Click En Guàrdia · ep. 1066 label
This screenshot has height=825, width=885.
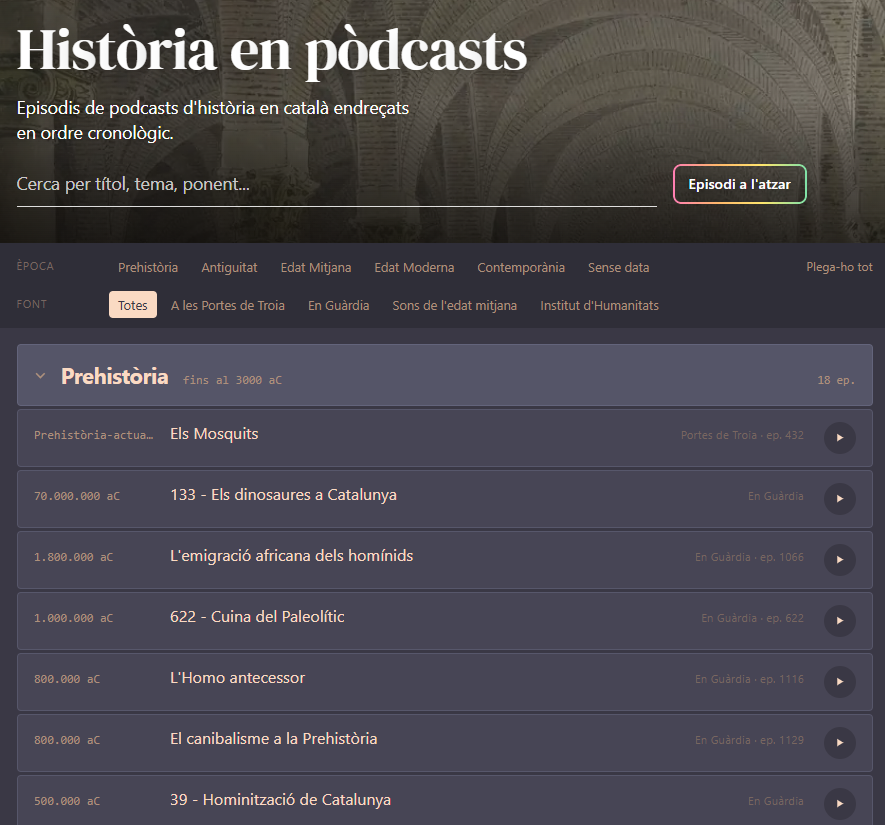click(x=750, y=557)
